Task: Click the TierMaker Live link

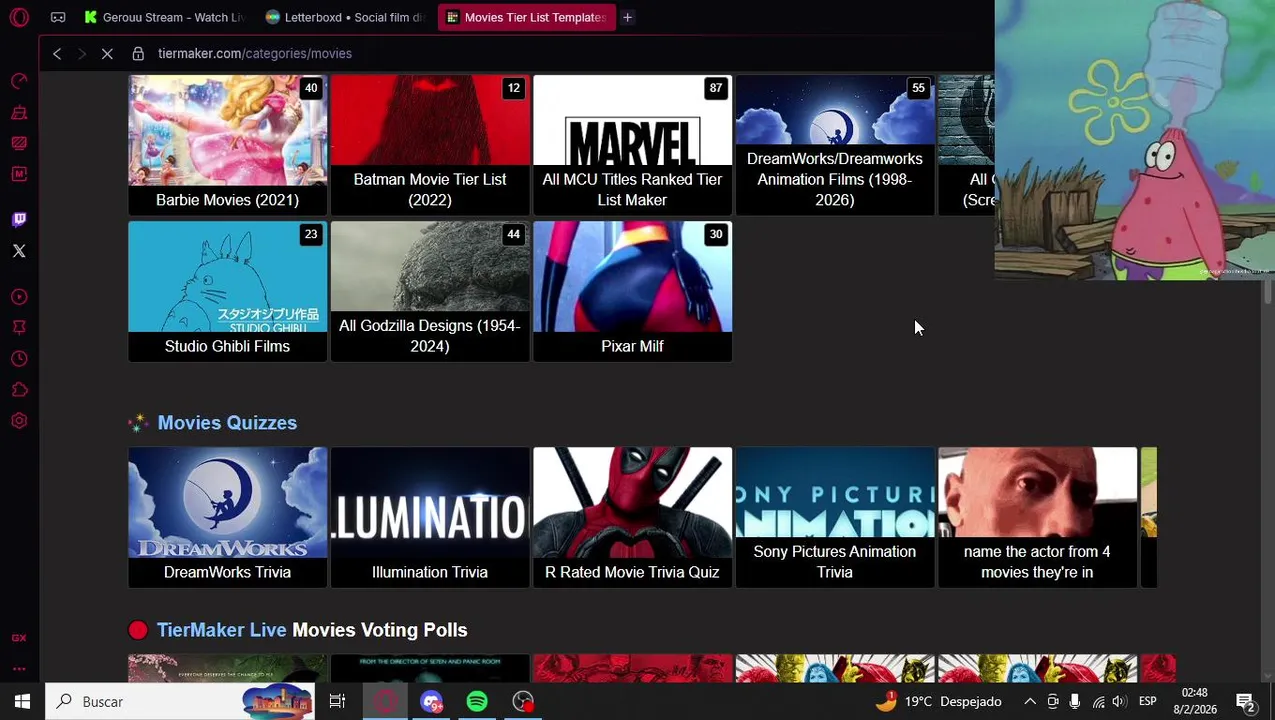Action: pyautogui.click(x=221, y=630)
